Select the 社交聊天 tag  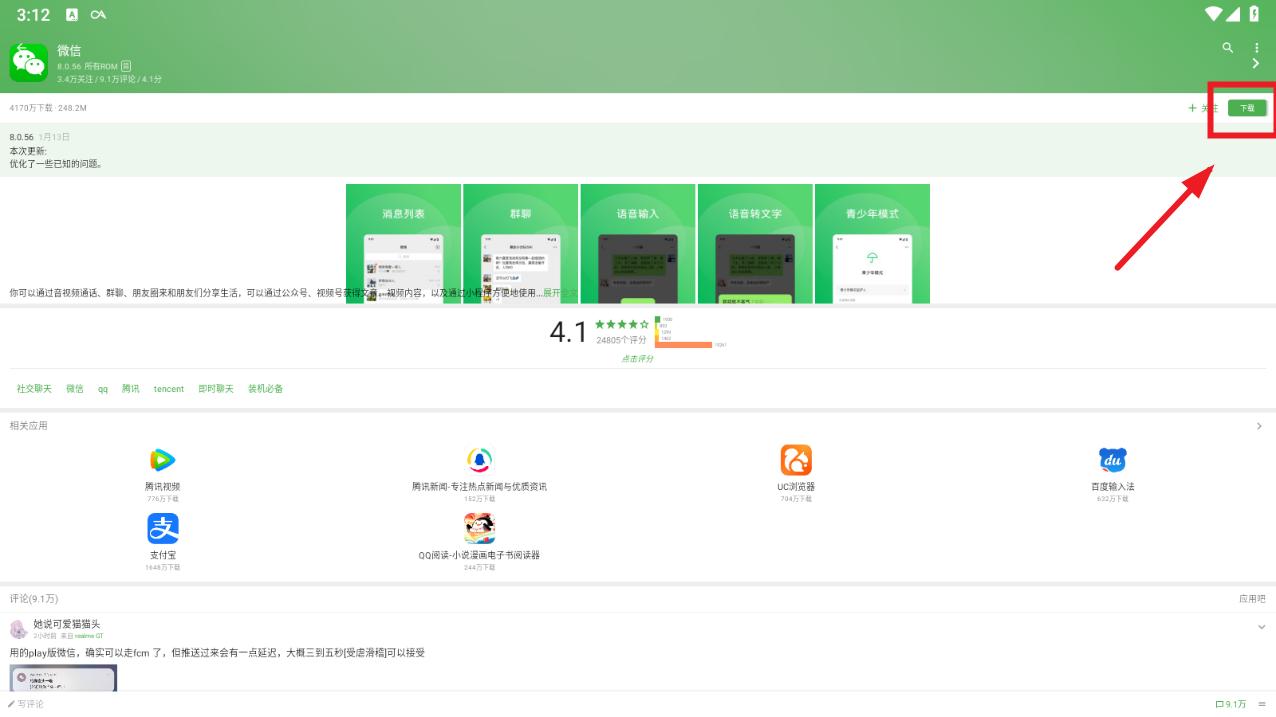point(34,389)
